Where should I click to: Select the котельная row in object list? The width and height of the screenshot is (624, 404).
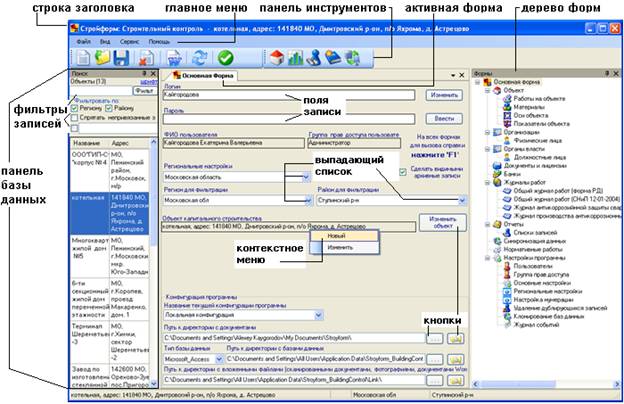(110, 214)
